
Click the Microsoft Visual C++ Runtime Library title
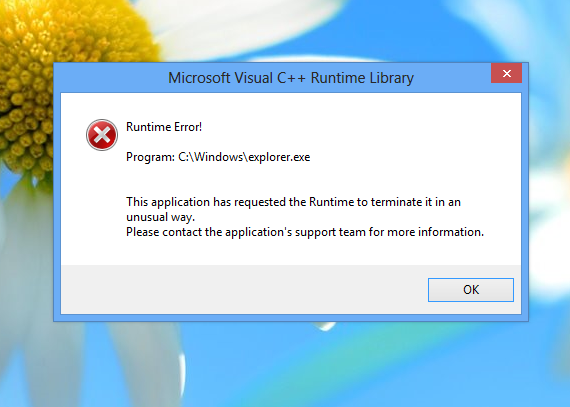291,78
